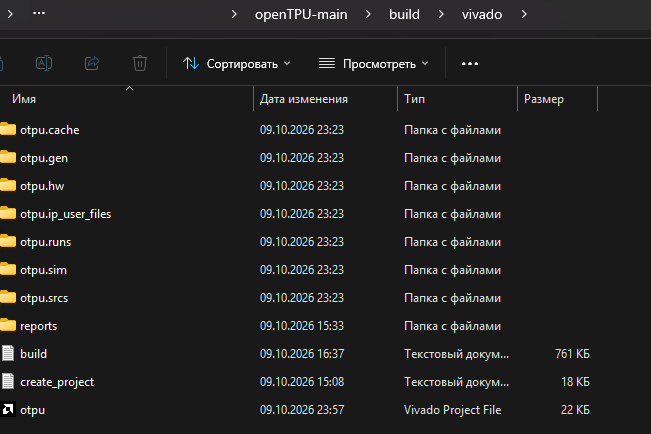Select the otpu.srcs folder icon
651x434 pixels.
coord(7,297)
